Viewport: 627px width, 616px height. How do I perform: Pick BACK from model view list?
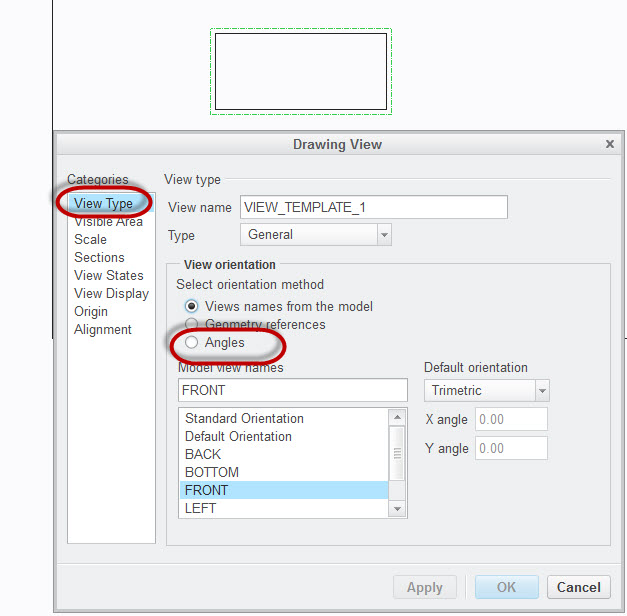click(x=203, y=454)
